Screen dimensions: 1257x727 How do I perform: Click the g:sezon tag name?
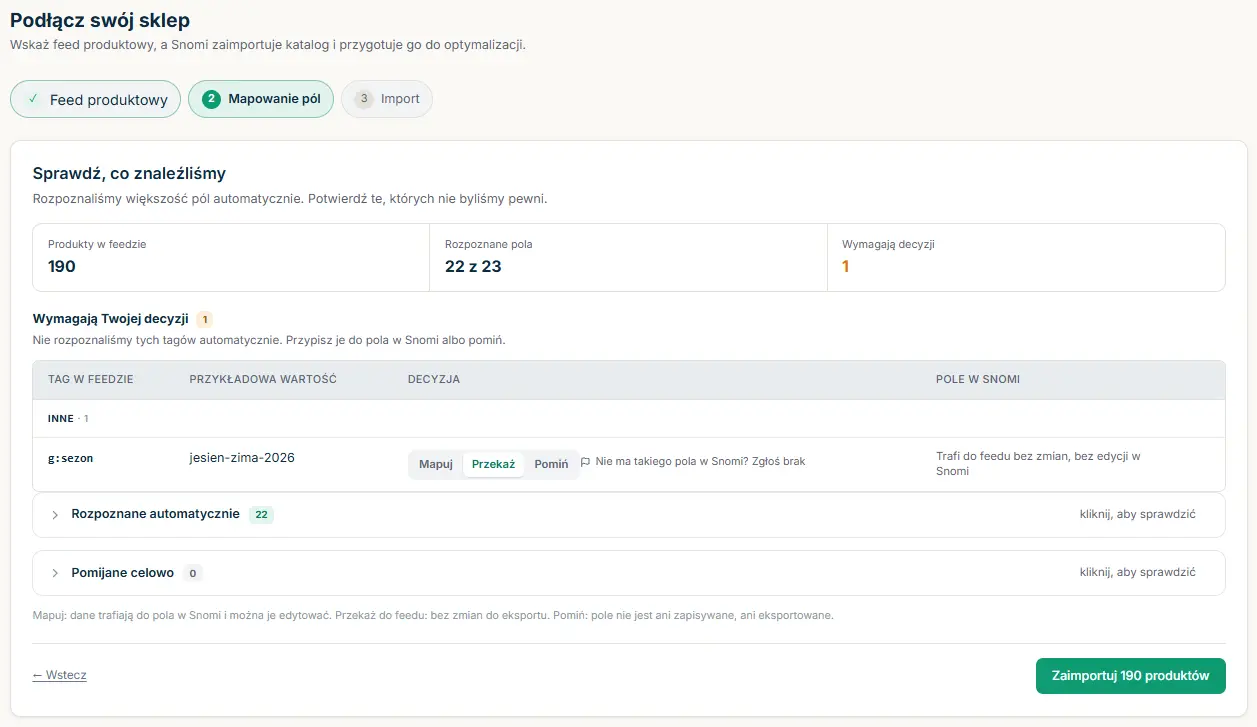71,458
